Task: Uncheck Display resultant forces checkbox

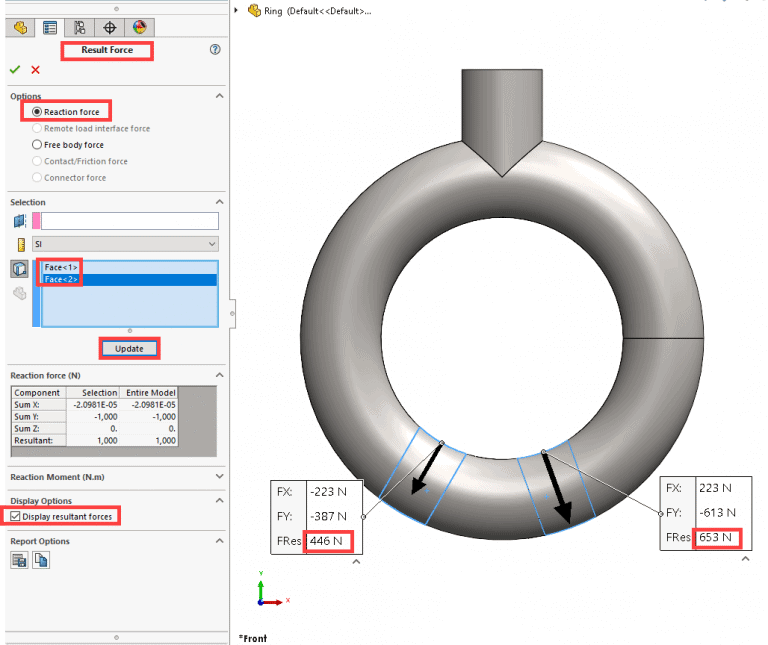Action: (x=15, y=516)
